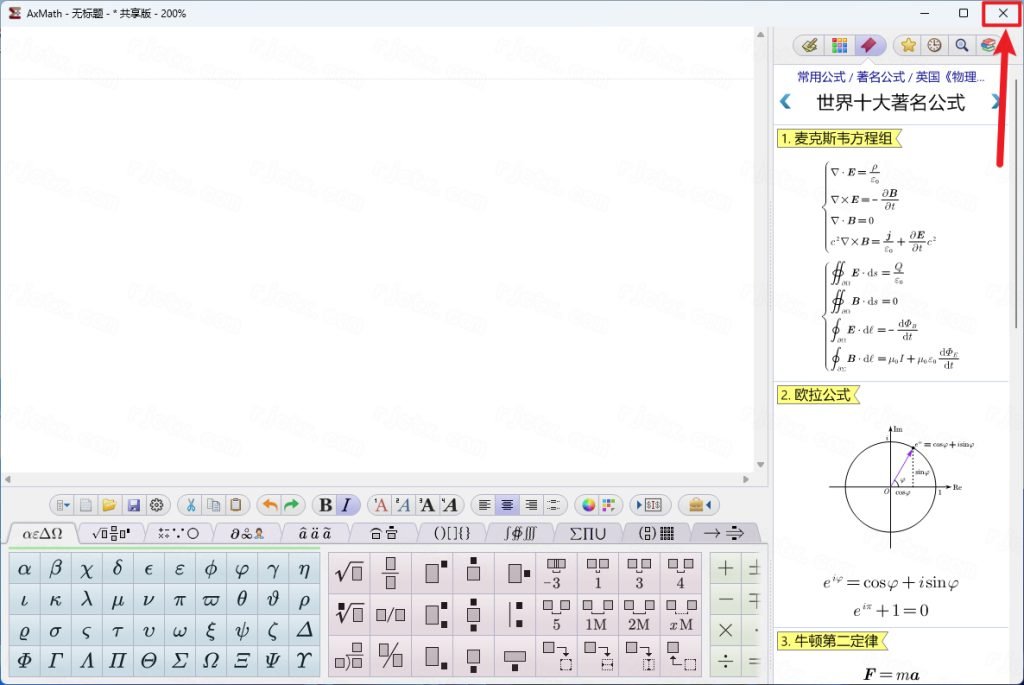Open settings with the gear icon
The height and width of the screenshot is (685, 1024).
[157, 505]
